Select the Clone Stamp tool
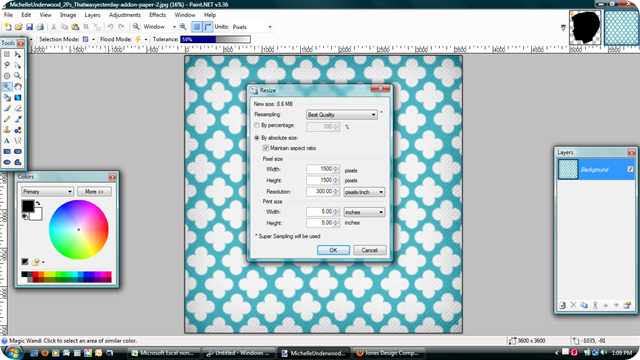The width and height of the screenshot is (640, 360). coord(7,130)
